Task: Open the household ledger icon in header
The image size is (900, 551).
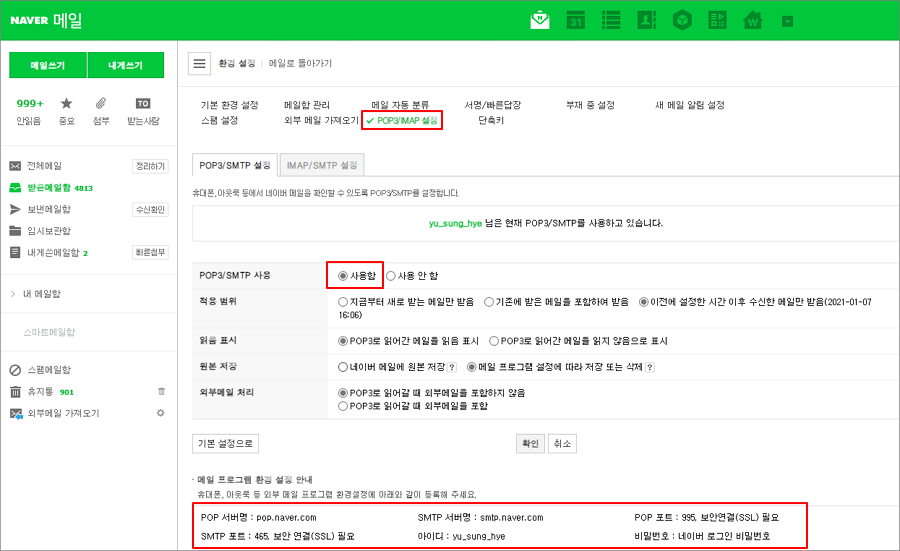Action: [717, 20]
